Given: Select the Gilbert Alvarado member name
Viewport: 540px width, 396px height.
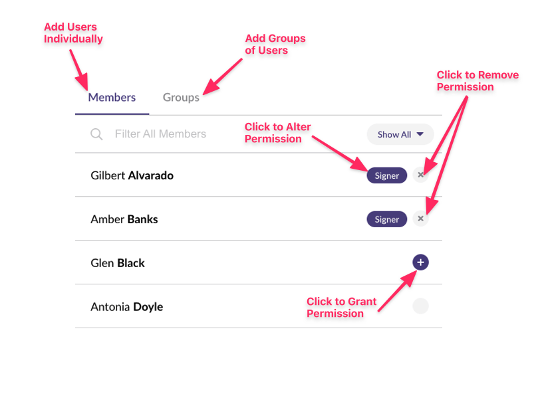Looking at the screenshot, I should pos(132,176).
